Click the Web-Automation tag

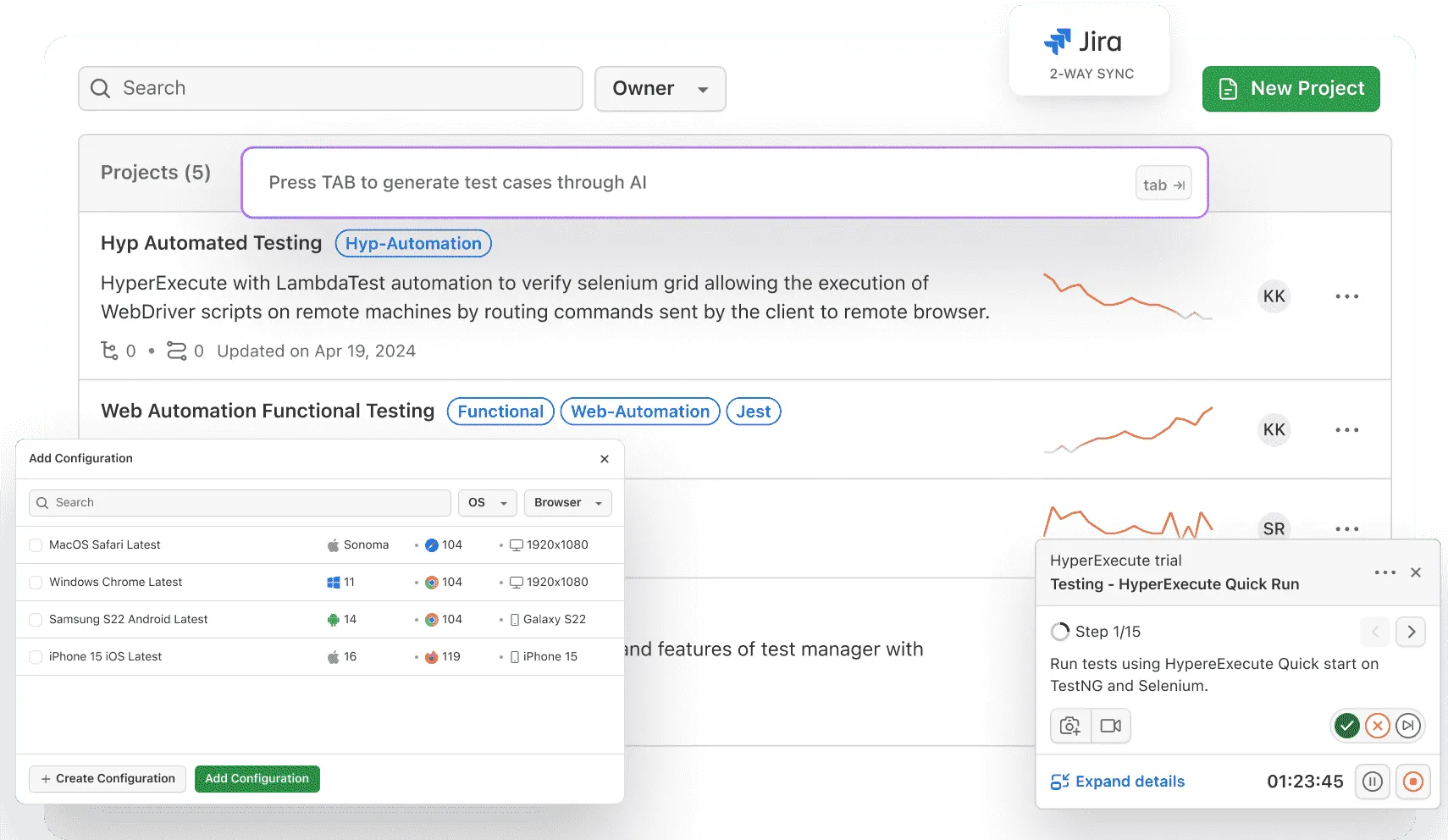[x=640, y=412]
